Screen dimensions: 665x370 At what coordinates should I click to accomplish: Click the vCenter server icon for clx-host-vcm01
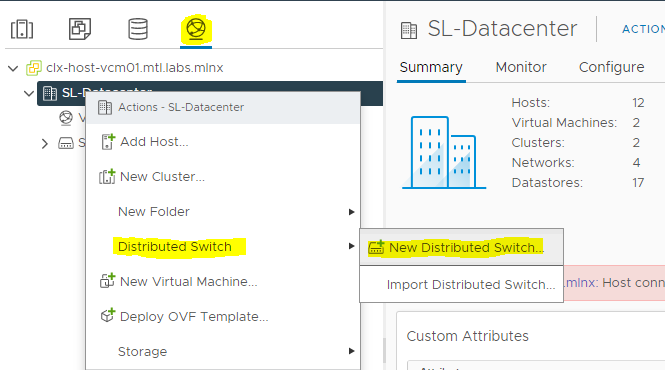(x=34, y=68)
